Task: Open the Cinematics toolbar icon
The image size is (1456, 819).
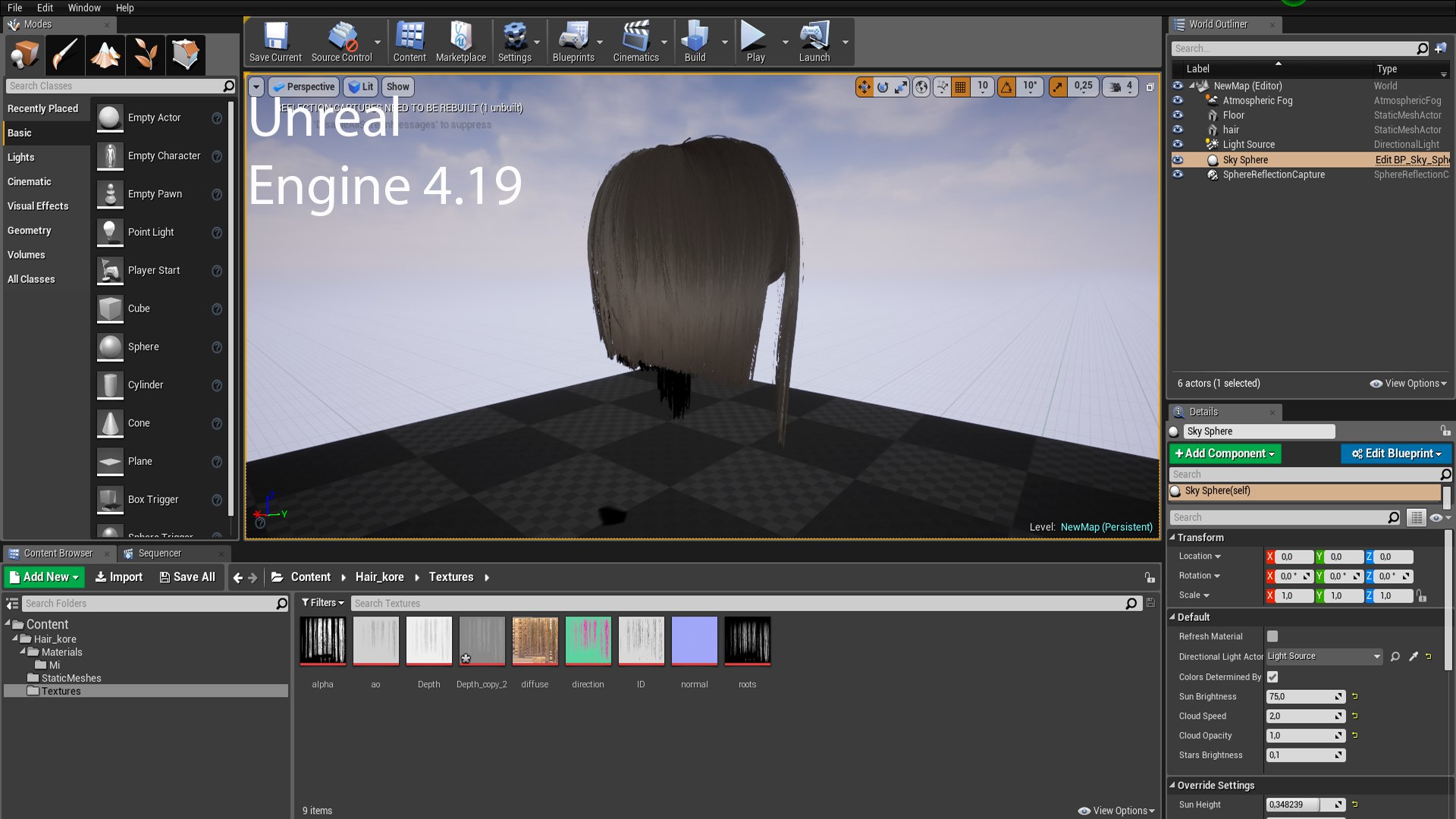Action: pyautogui.click(x=635, y=42)
